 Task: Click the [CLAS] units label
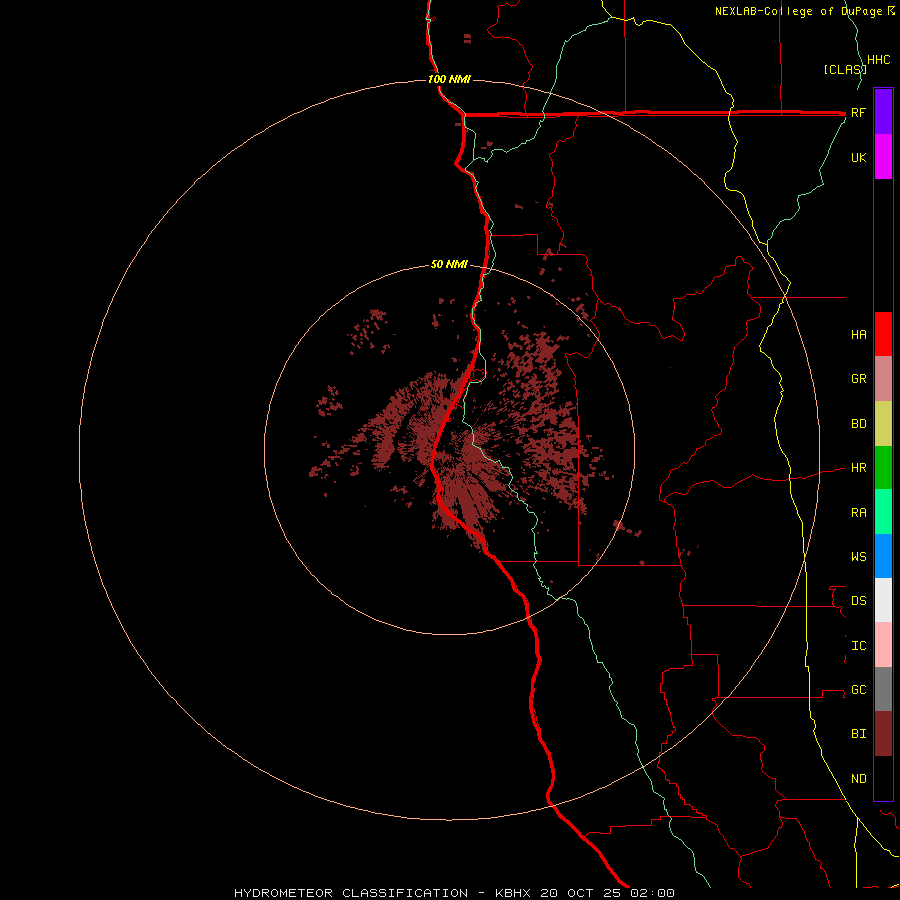(x=845, y=70)
